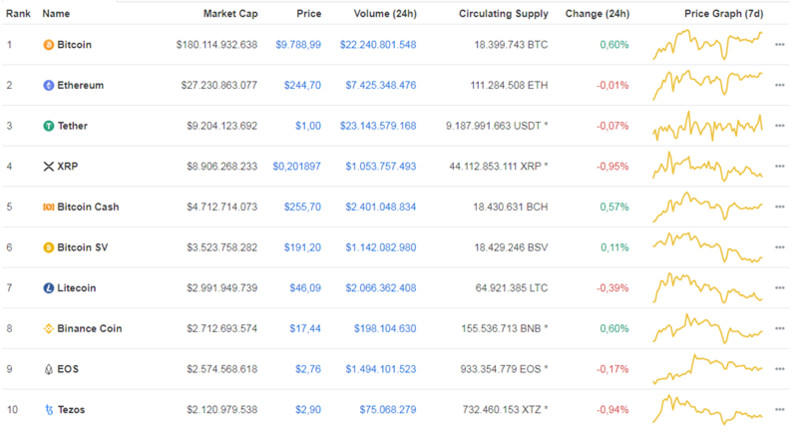798x438 pixels.
Task: Click the XRP logo icon
Action: tap(48, 166)
